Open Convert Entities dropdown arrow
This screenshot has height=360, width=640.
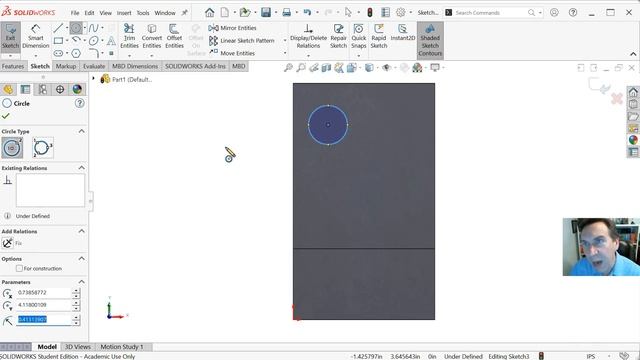152,56
